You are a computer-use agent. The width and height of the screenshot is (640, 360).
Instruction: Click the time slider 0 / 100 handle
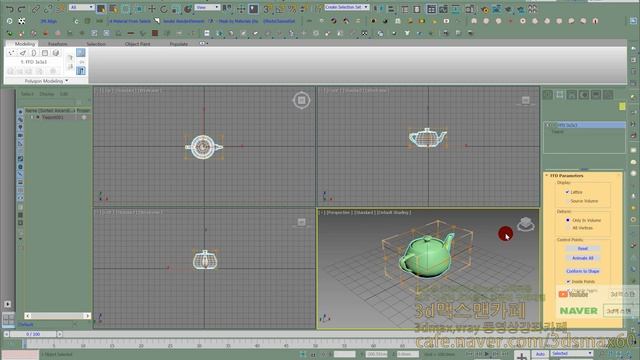(33, 334)
